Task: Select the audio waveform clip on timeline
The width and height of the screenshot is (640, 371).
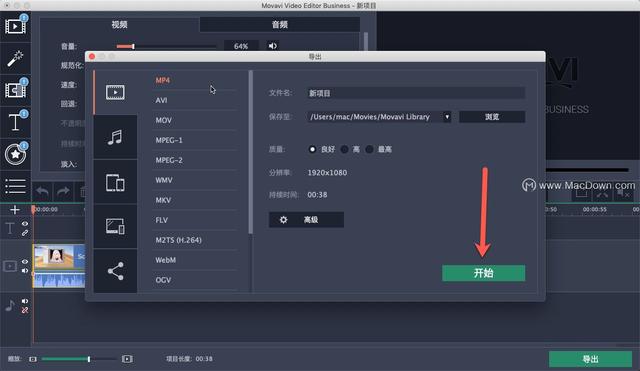Action: [x=59, y=280]
